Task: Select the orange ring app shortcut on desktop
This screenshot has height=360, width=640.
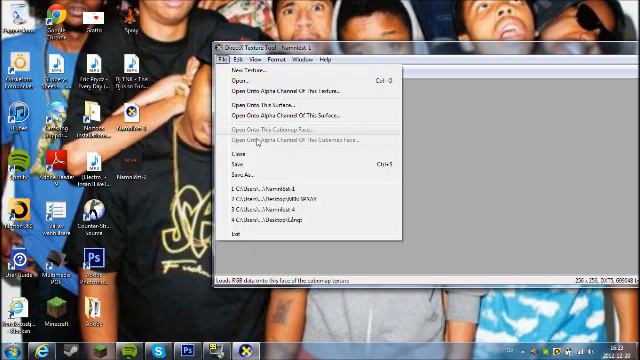Action: [x=19, y=70]
